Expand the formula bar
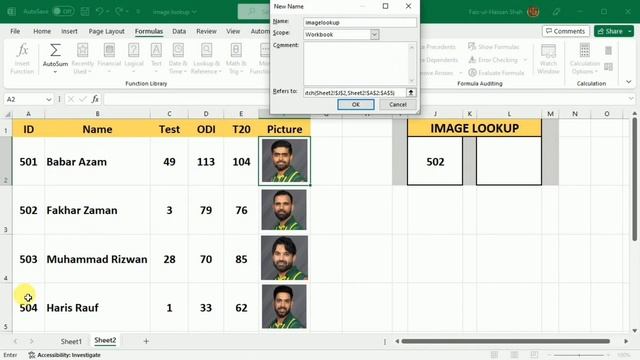 click(x=631, y=99)
